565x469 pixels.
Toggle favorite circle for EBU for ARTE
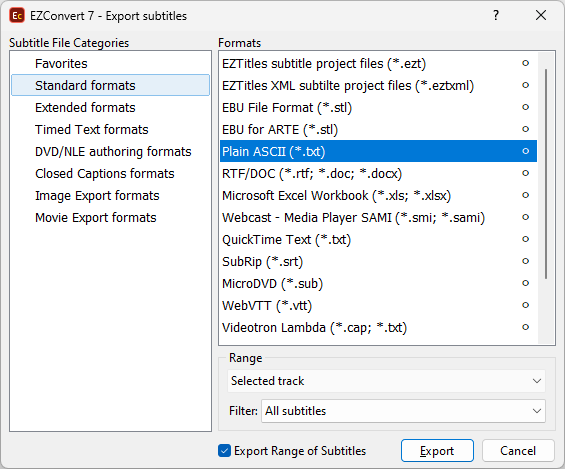[525, 129]
